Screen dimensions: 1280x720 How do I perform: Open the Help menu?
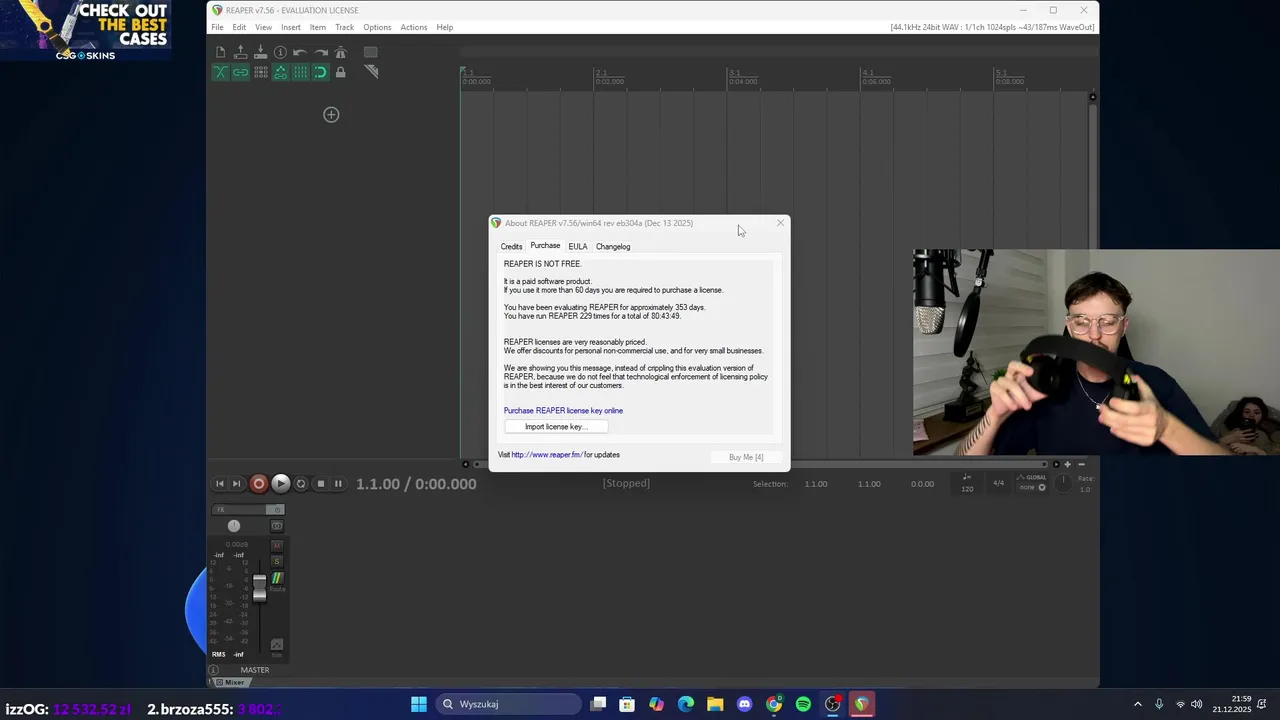445,27
